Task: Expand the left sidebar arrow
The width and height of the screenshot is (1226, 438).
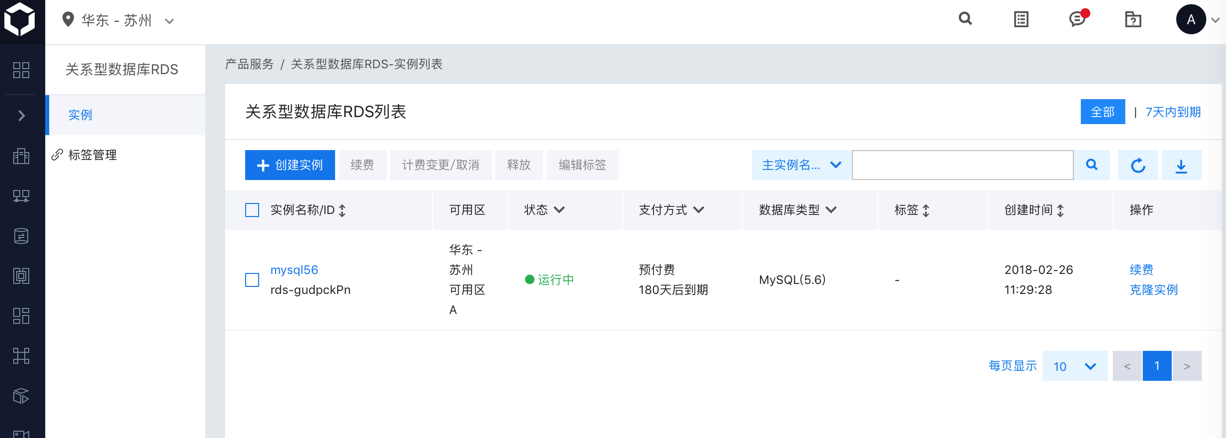Action: coord(22,116)
